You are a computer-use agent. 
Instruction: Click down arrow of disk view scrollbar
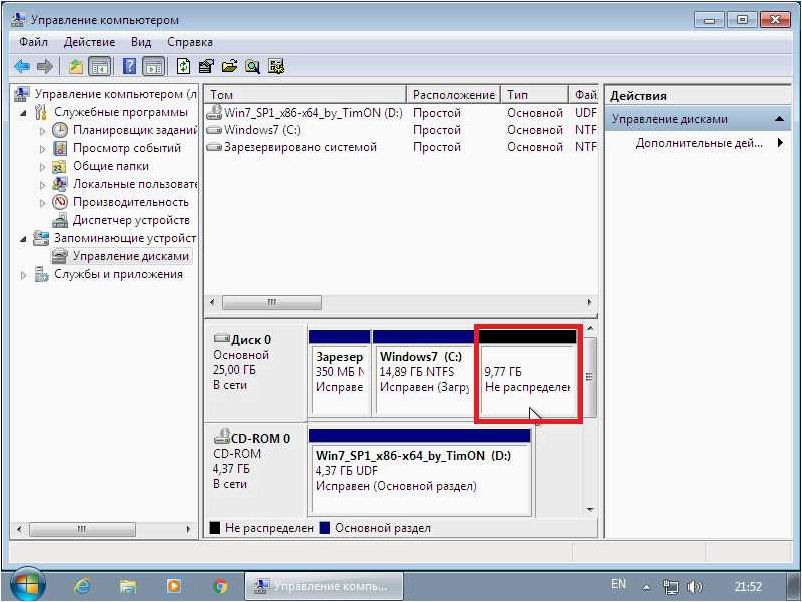pyautogui.click(x=589, y=509)
